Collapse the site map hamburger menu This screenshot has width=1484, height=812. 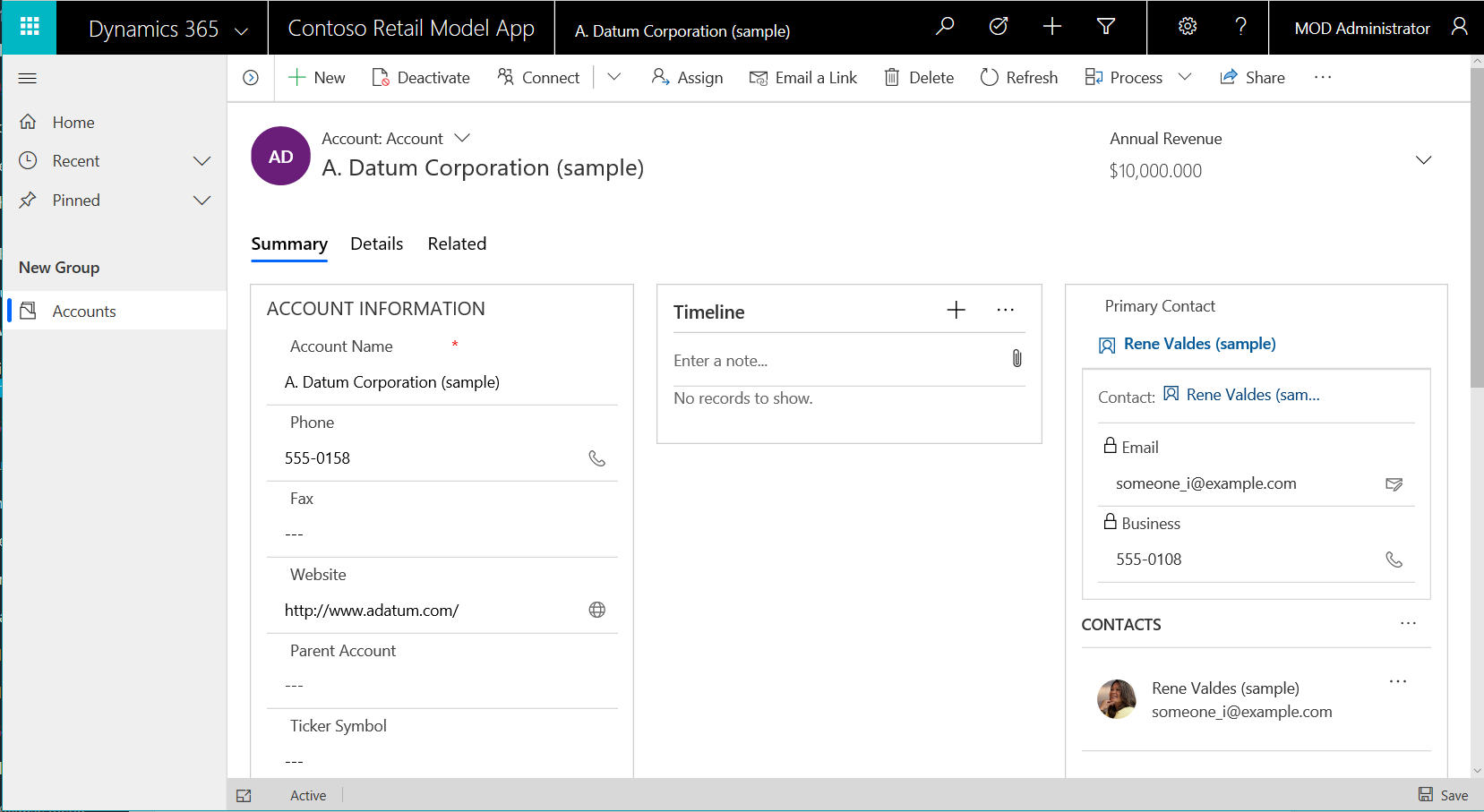(28, 79)
